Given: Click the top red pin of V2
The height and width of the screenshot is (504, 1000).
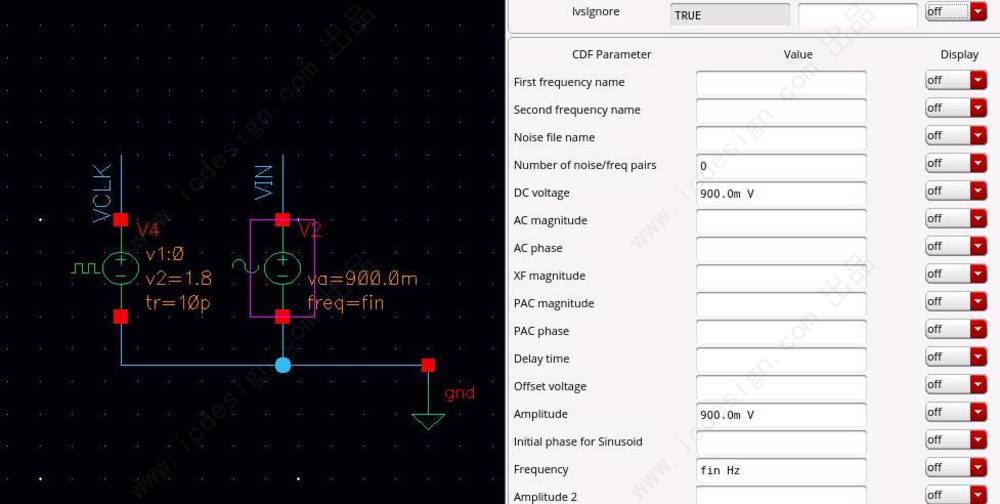Looking at the screenshot, I should pos(283,219).
